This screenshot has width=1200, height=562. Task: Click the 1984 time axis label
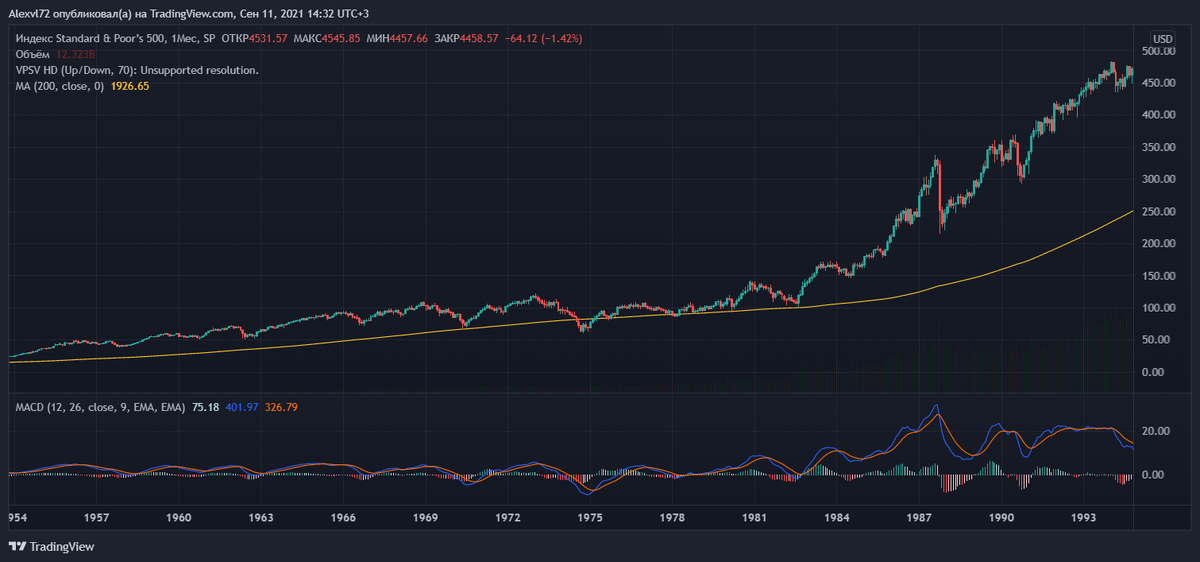click(838, 518)
